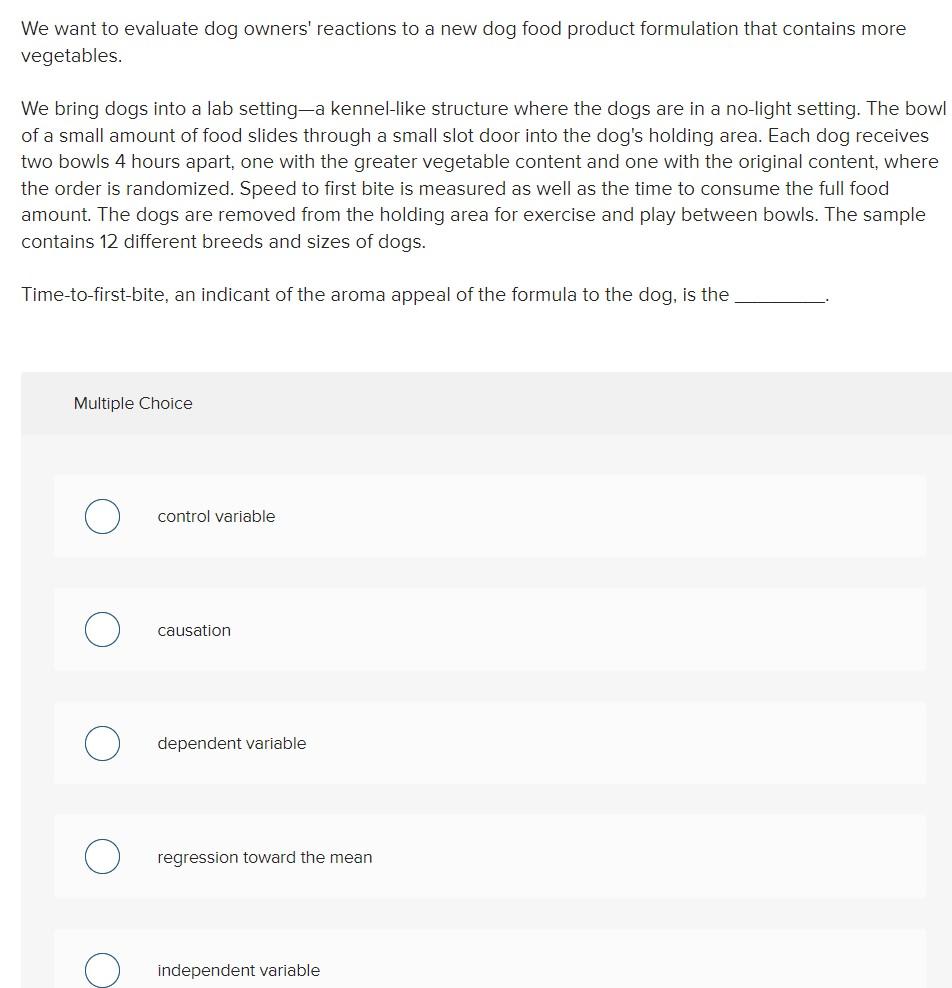Viewport: 952px width, 988px height.
Task: Select the causation radio button
Action: click(102, 629)
